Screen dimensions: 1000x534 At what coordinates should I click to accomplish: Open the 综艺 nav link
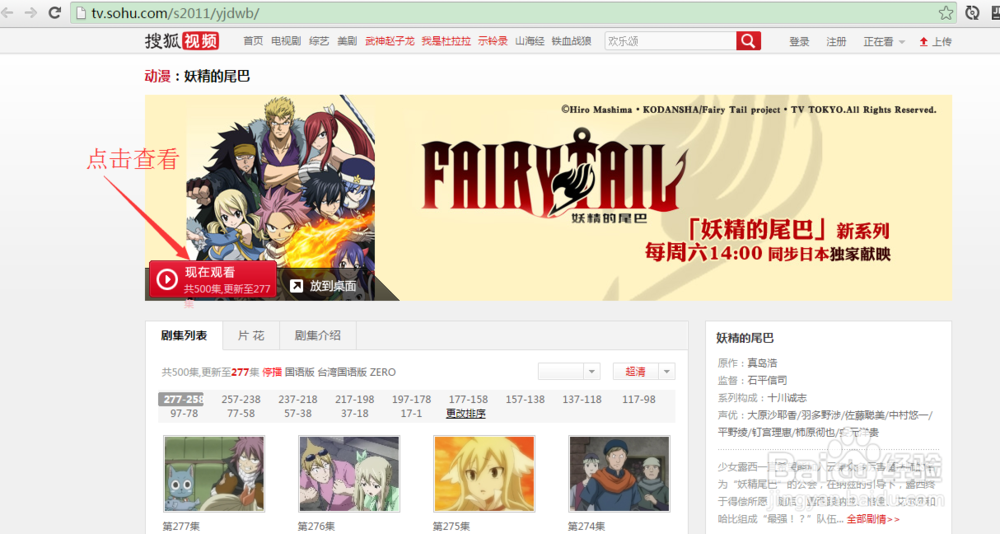(319, 41)
